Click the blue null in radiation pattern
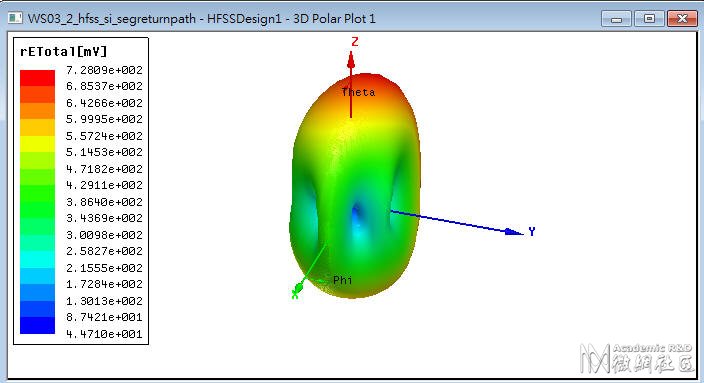The image size is (704, 383). pos(356,215)
